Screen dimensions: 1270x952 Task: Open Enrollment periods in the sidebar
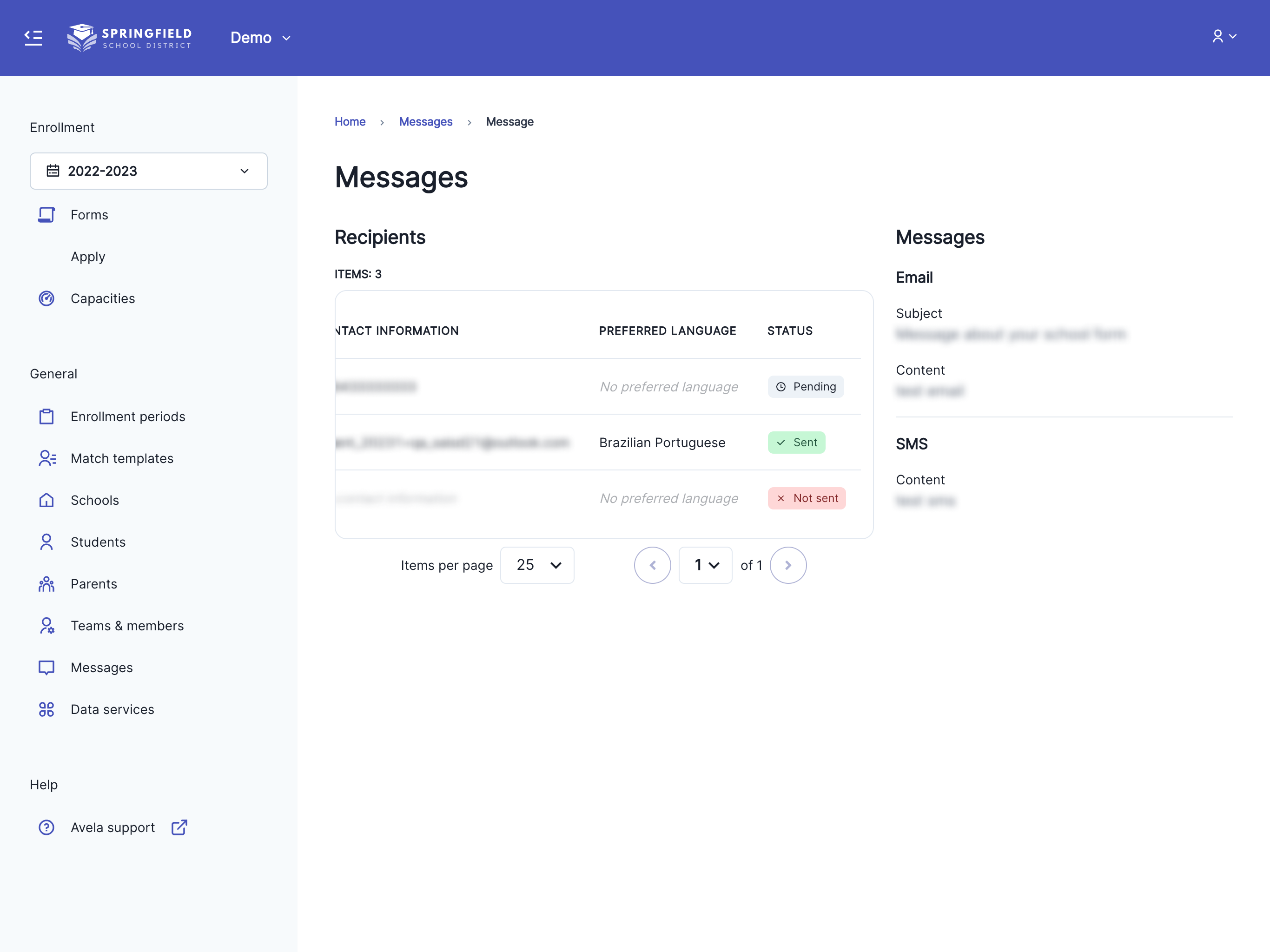coord(127,416)
